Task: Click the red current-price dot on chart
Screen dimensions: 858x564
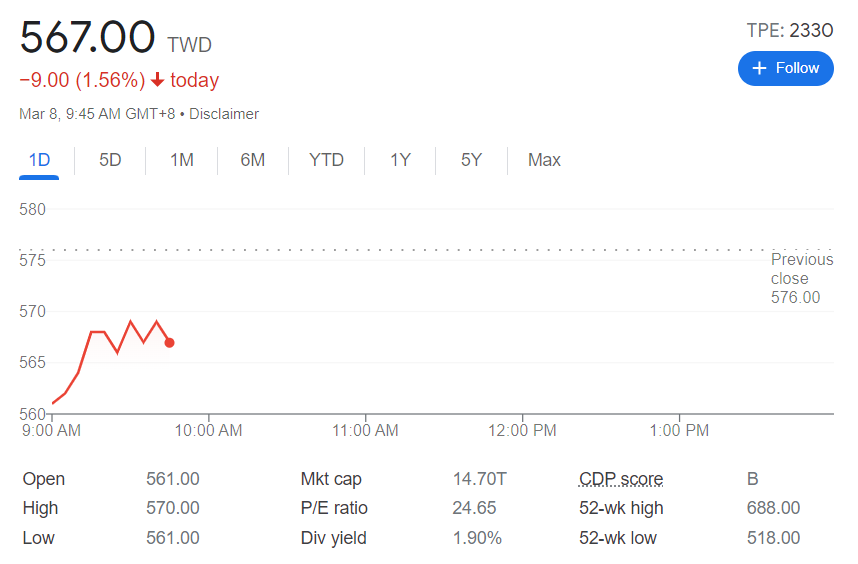Action: [x=169, y=343]
